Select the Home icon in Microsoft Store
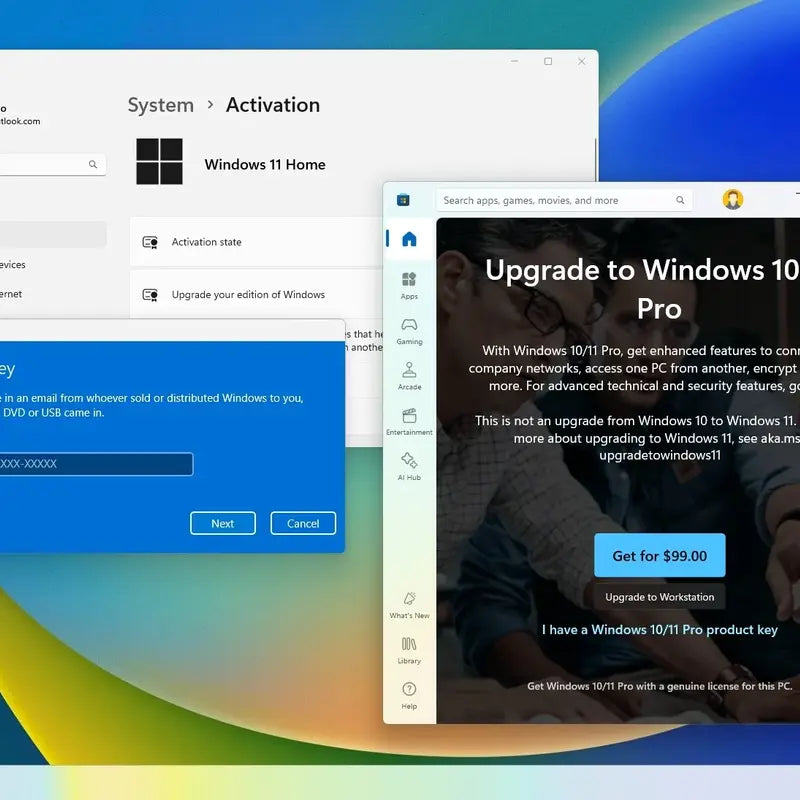This screenshot has height=800, width=800. click(409, 239)
